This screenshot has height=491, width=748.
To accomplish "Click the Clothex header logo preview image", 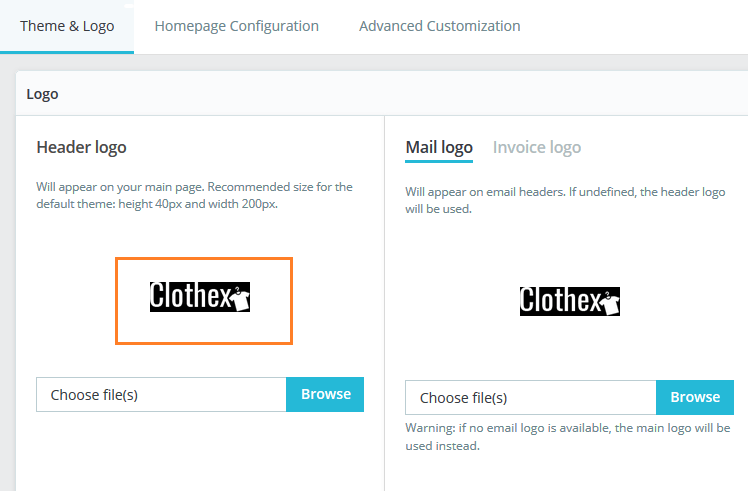I will coord(200,296).
